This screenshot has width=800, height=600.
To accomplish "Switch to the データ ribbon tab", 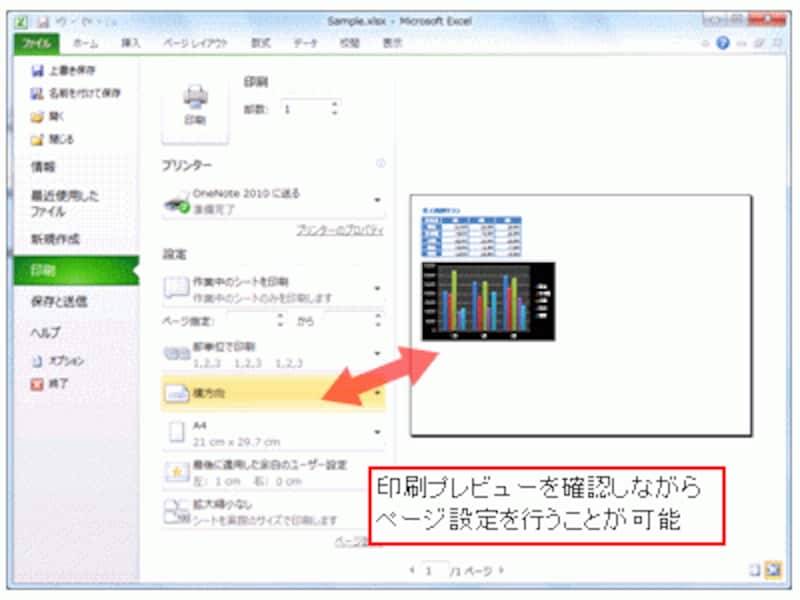I will click(x=305, y=43).
